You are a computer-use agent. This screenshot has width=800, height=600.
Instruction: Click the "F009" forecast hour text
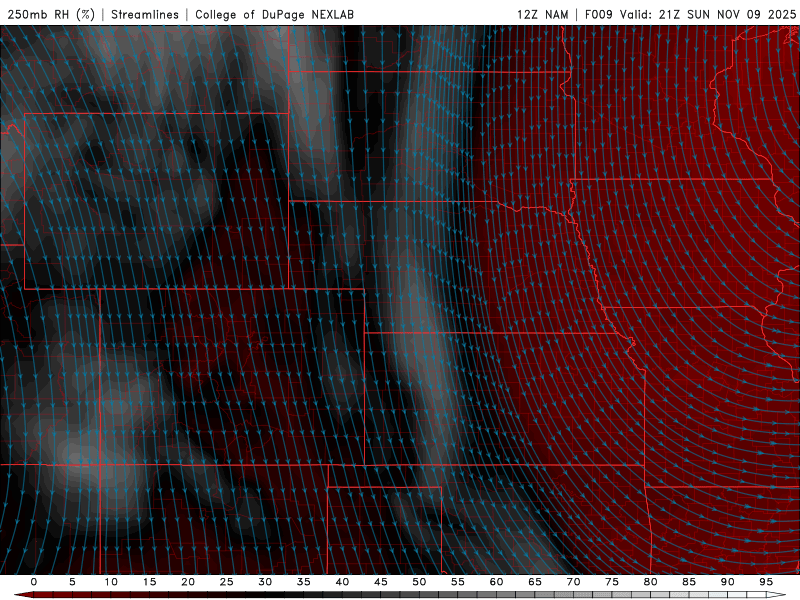tap(598, 14)
